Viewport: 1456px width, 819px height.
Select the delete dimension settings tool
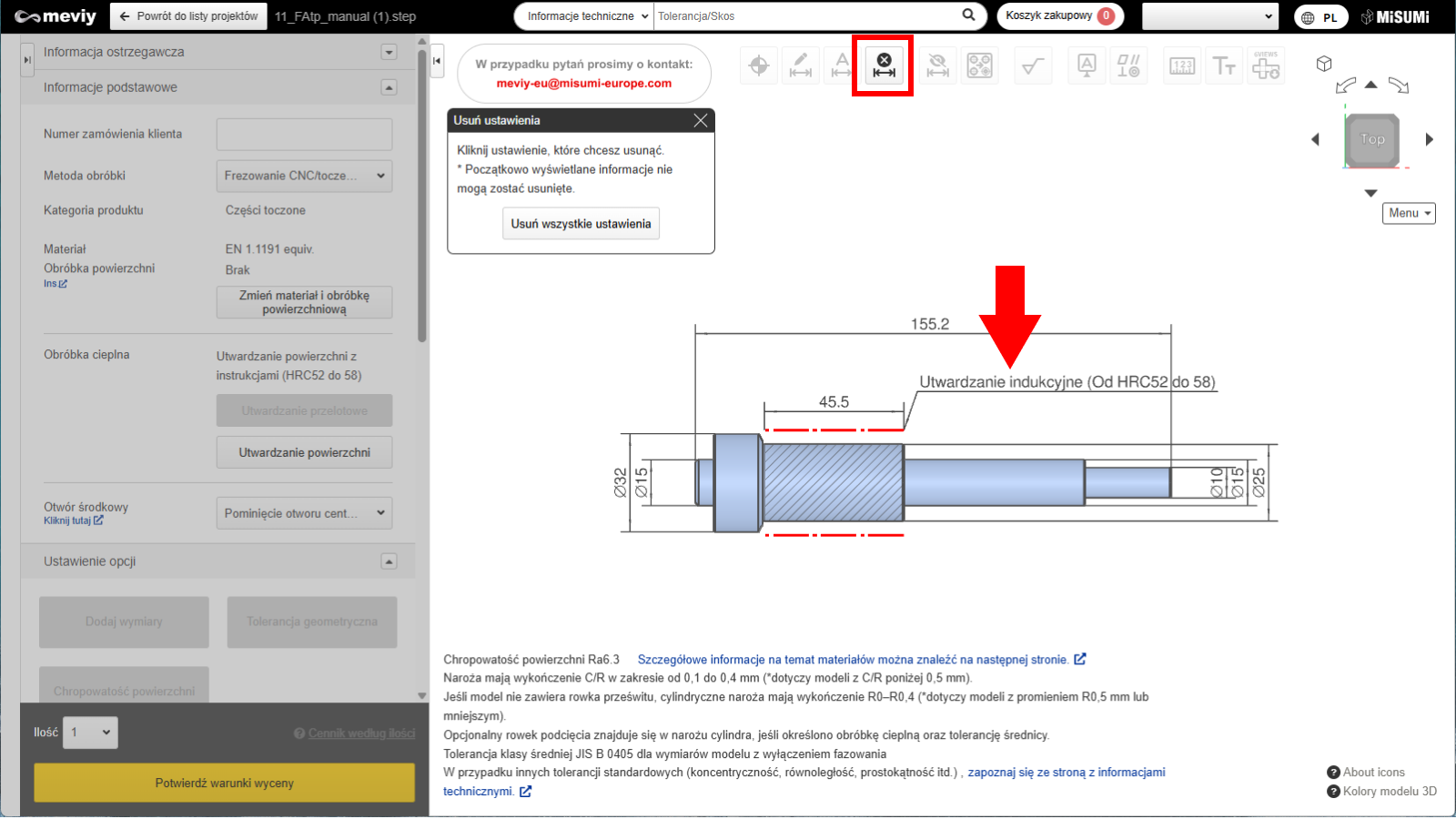pos(883,66)
